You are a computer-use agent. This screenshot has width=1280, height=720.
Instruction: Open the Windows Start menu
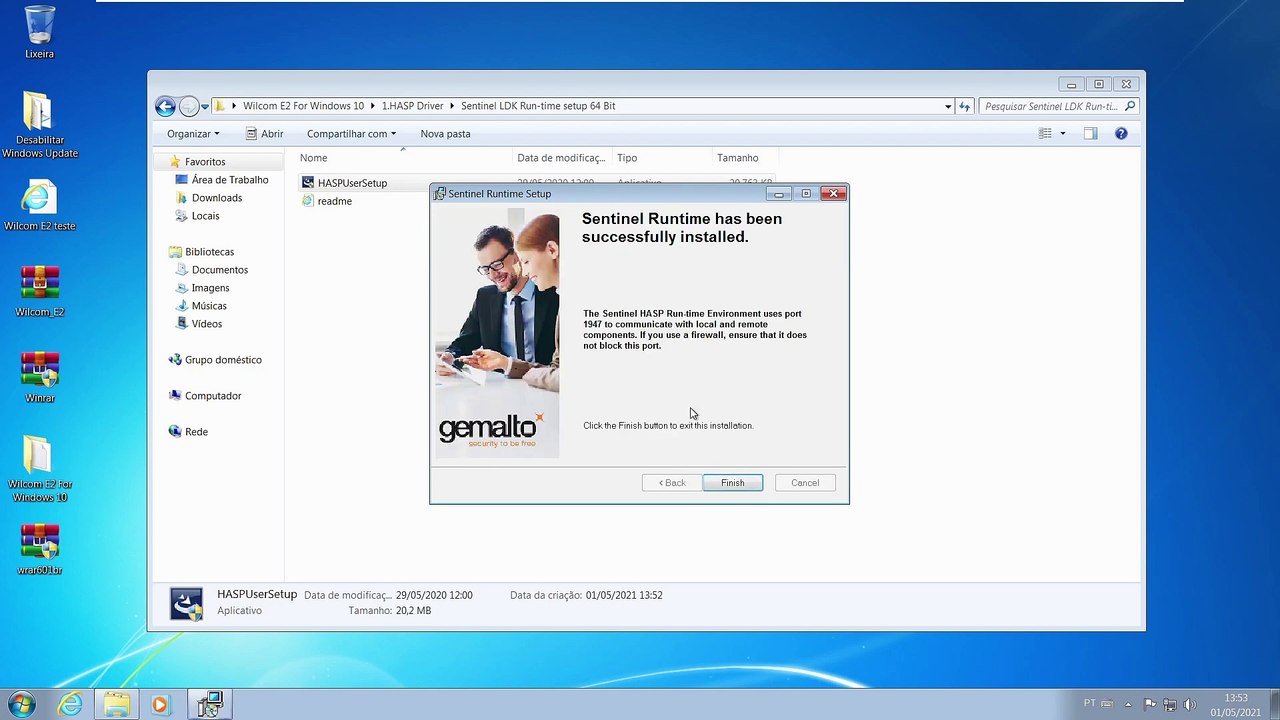pos(21,704)
